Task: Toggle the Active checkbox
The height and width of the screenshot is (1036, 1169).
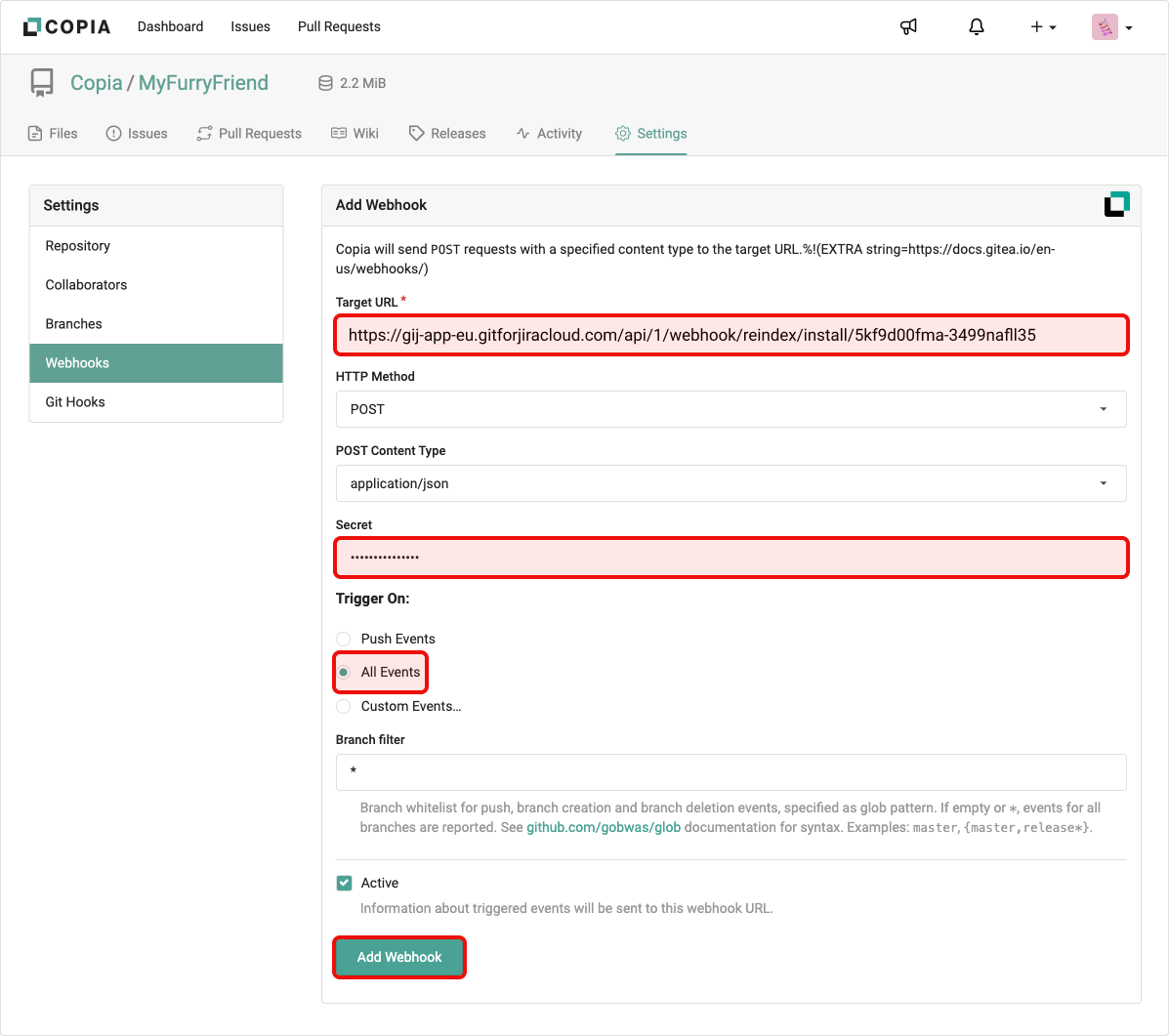Action: (x=344, y=884)
